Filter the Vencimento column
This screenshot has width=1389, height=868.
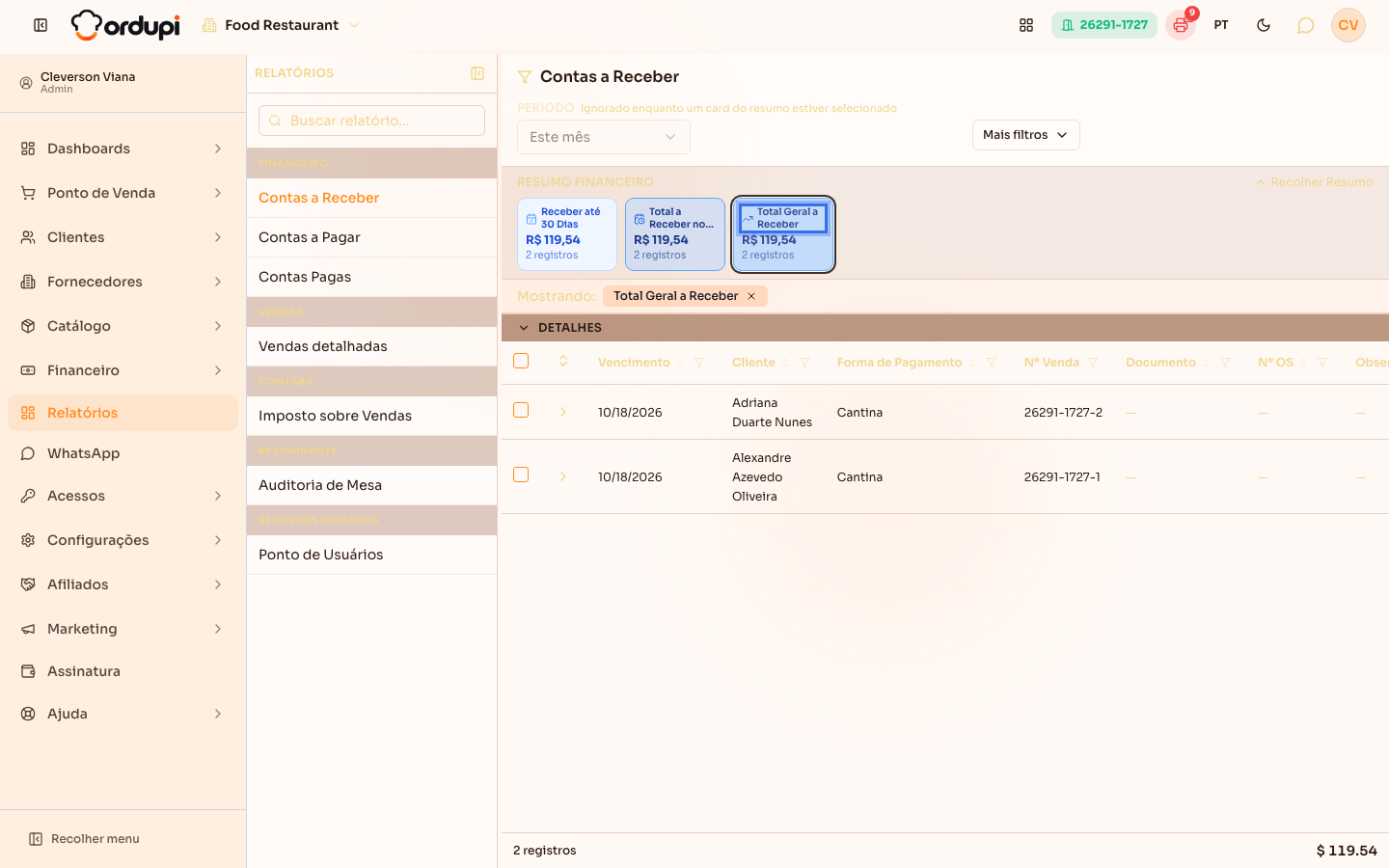[699, 363]
